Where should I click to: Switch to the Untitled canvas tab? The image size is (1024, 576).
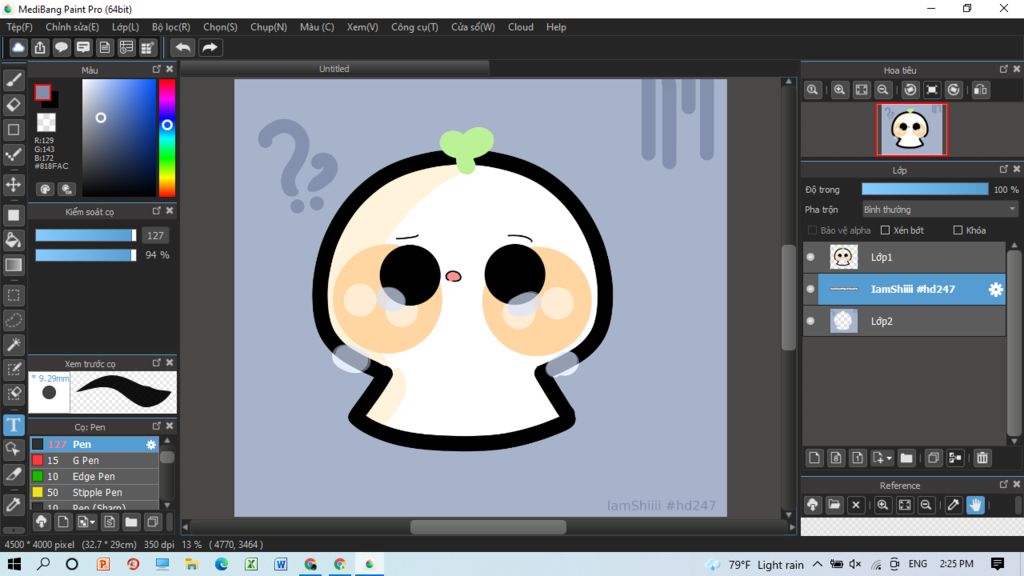point(334,69)
